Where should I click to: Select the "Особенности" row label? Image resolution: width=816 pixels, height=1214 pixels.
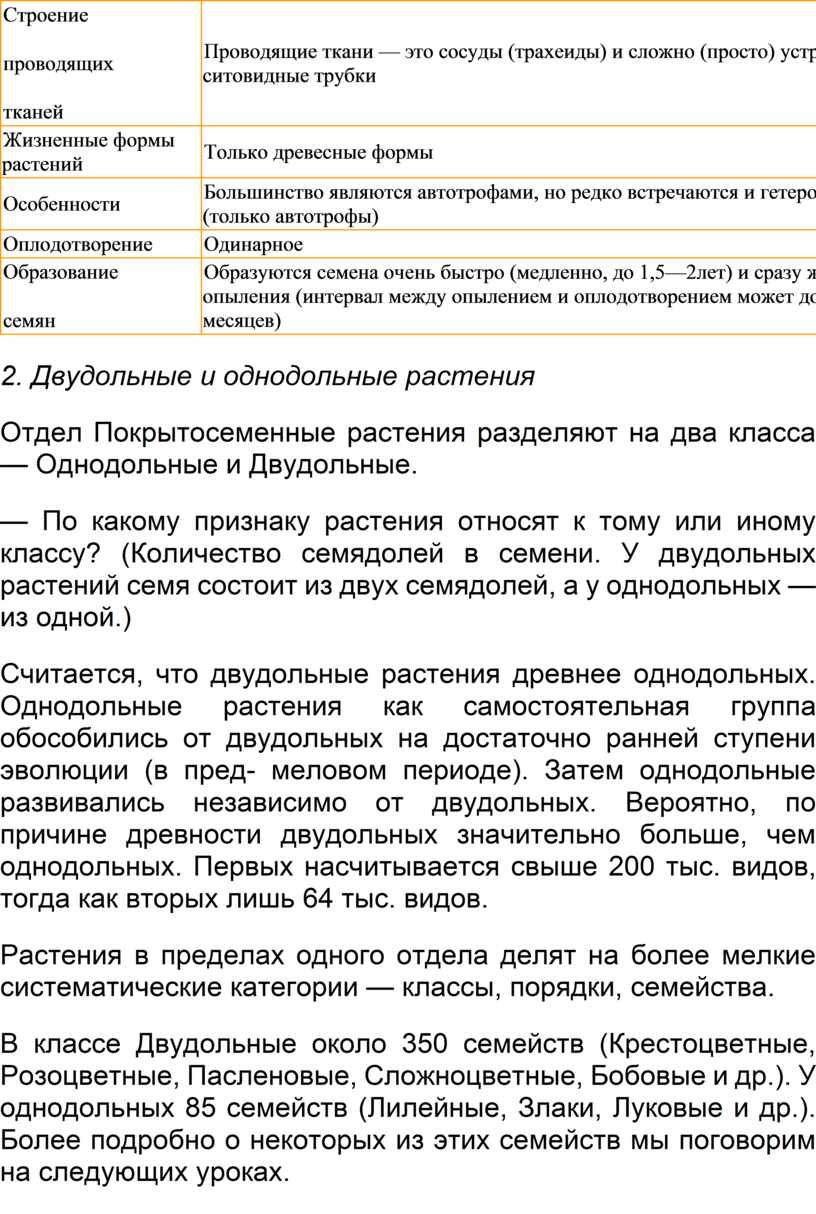click(62, 204)
